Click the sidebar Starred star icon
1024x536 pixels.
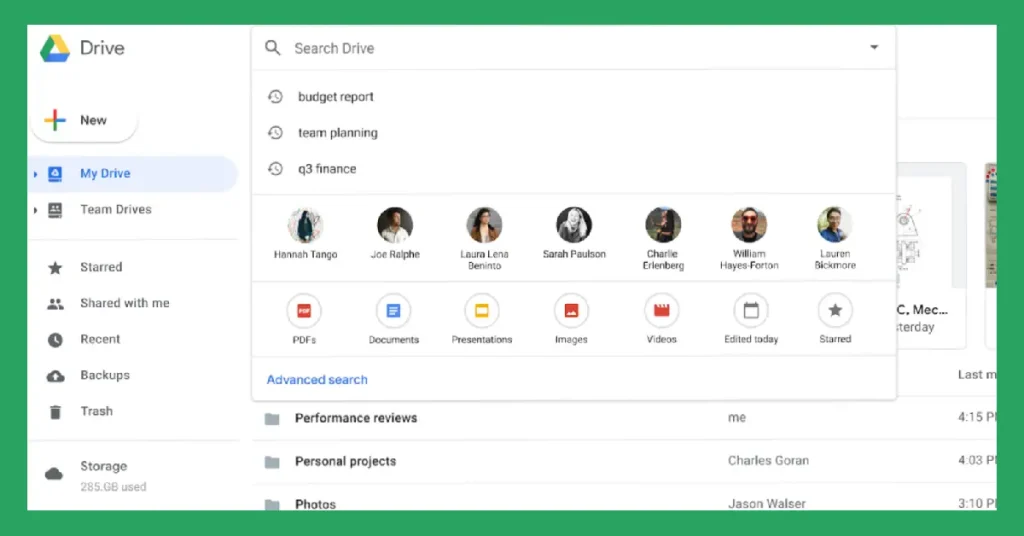[x=56, y=268]
